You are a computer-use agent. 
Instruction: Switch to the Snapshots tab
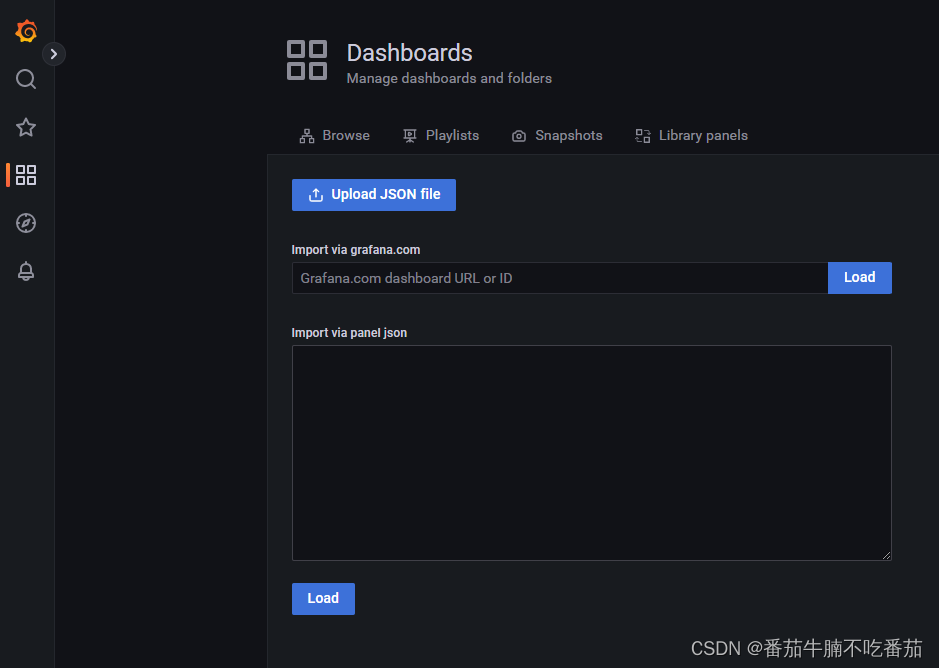[557, 136]
